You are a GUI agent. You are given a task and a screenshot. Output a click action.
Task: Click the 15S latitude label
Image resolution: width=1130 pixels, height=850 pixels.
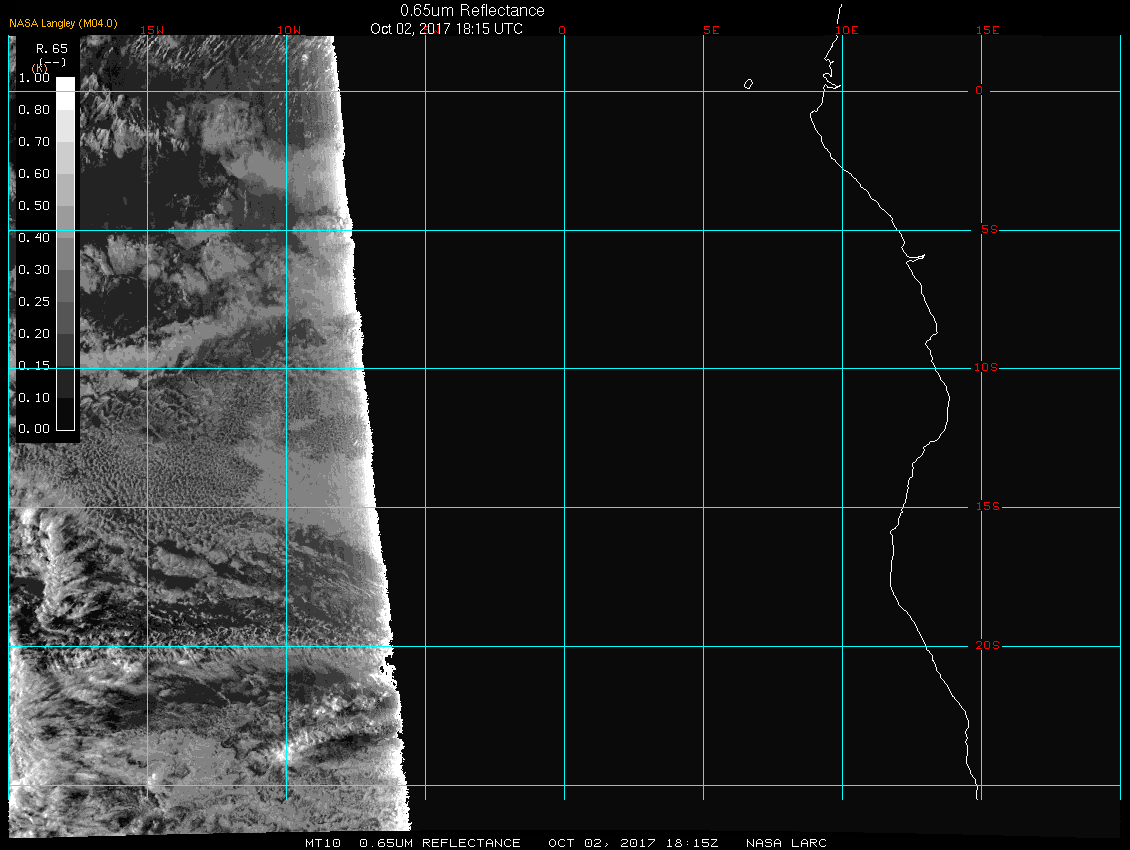(987, 507)
